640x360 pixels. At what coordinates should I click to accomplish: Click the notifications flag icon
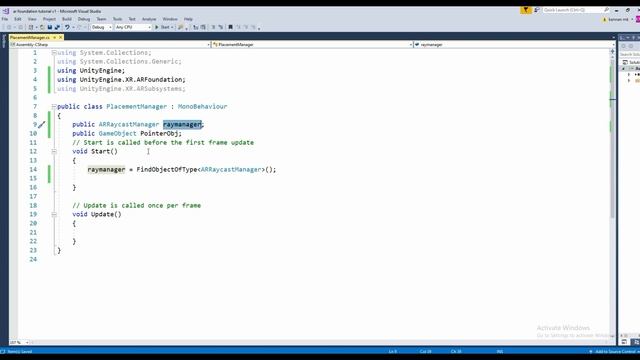pos(526,10)
